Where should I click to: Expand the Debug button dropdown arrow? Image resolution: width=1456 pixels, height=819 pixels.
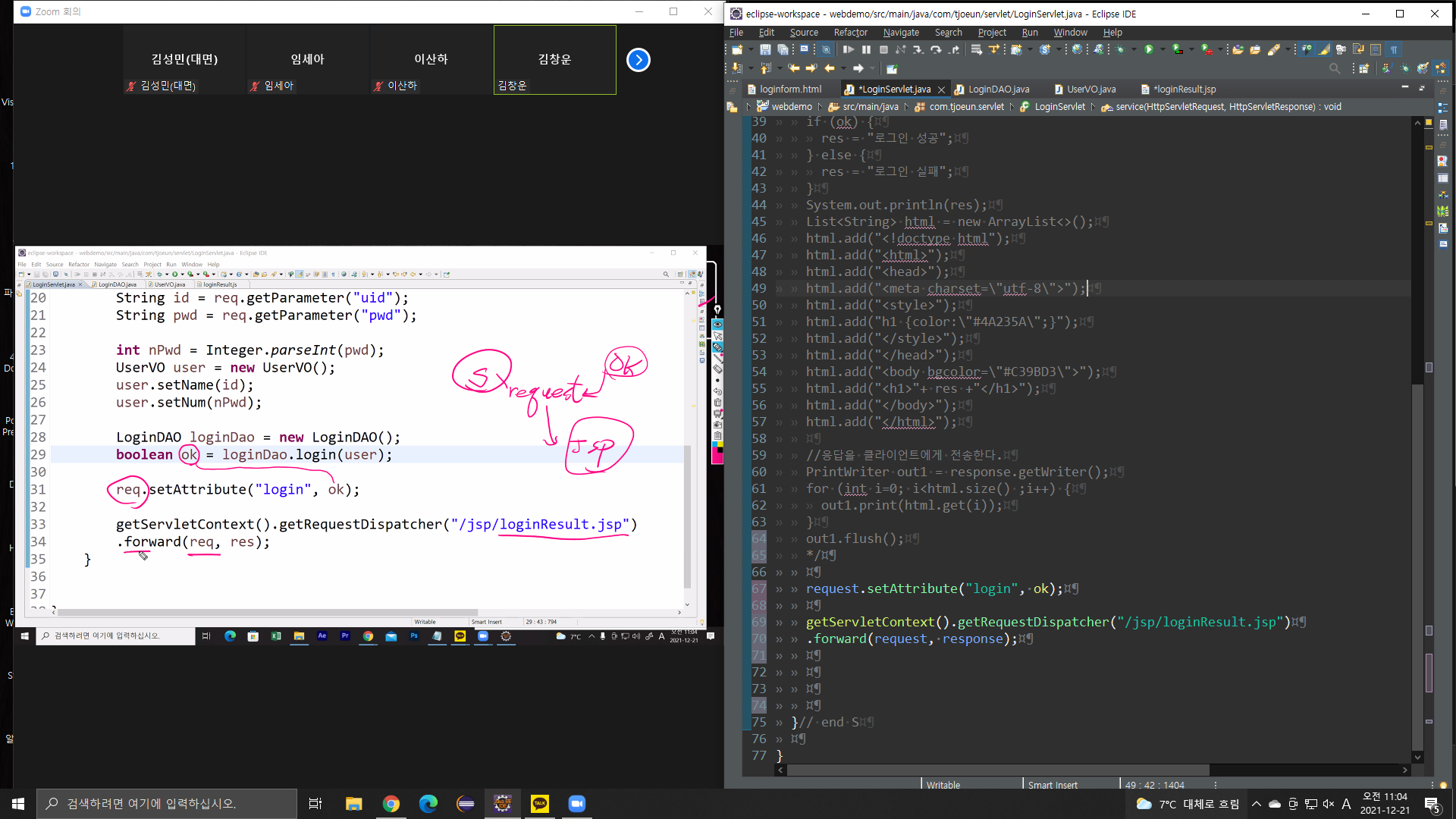tap(1134, 49)
